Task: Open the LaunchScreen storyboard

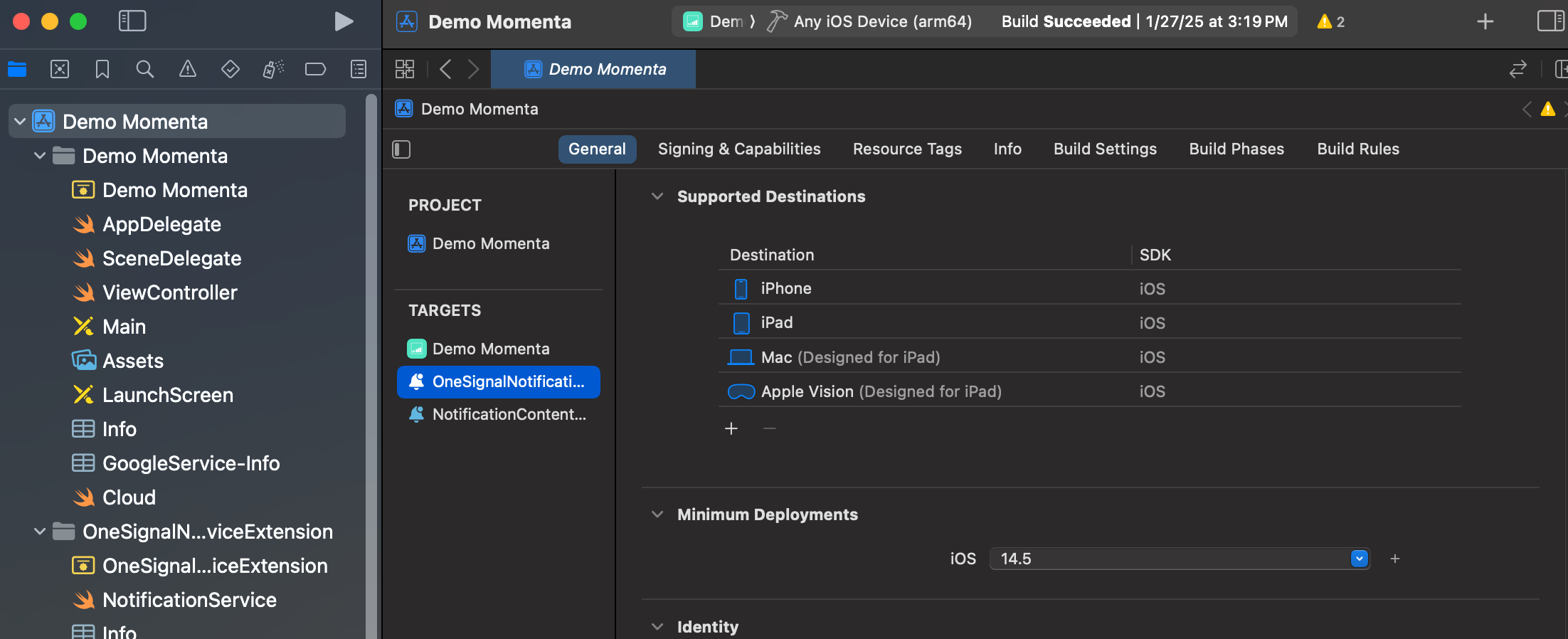Action: (x=168, y=395)
